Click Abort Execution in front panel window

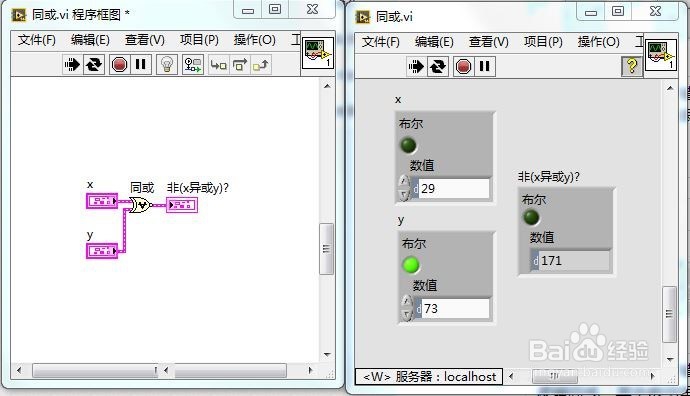tap(463, 67)
